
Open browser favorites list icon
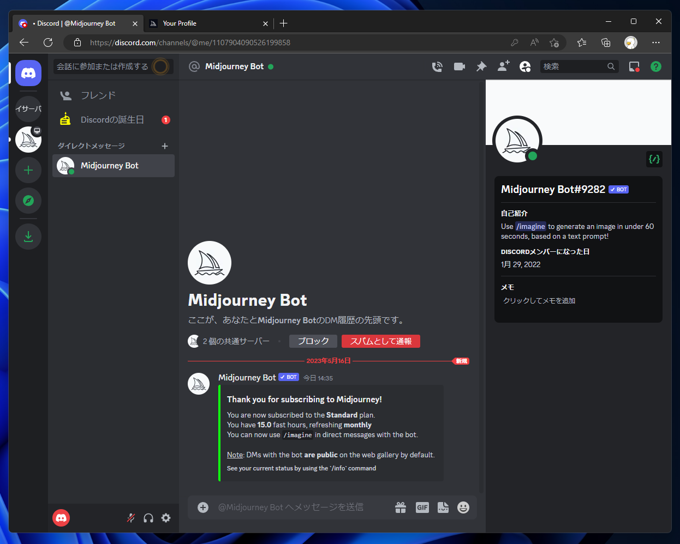tap(582, 43)
